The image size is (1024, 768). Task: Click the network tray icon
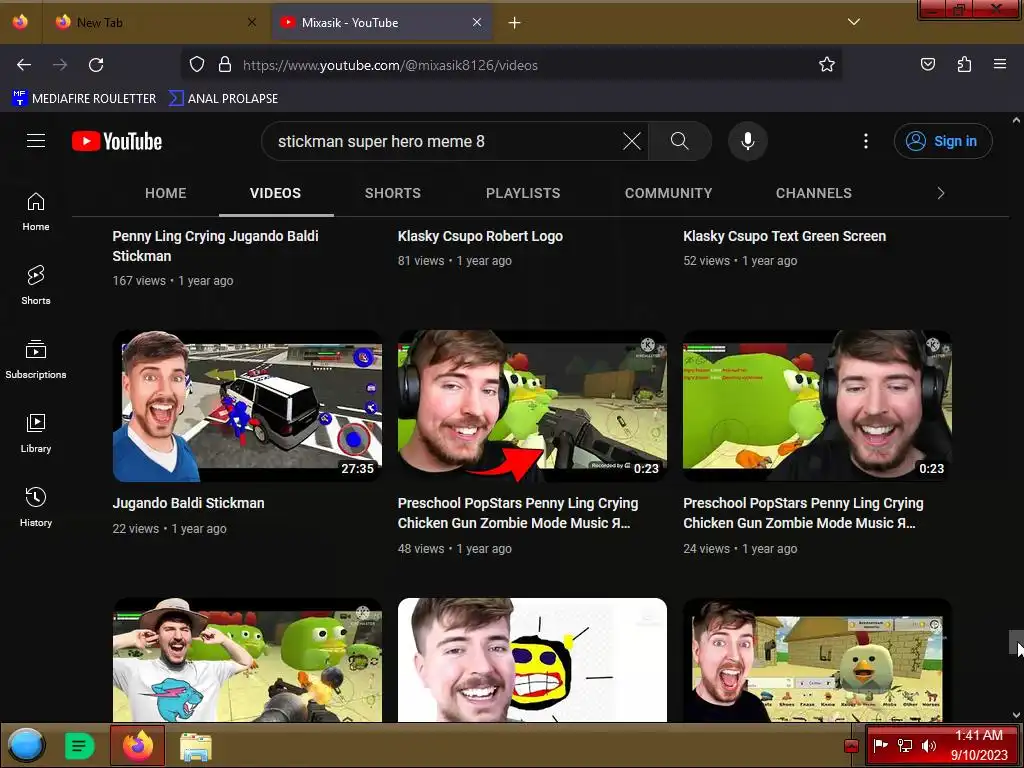click(x=905, y=745)
